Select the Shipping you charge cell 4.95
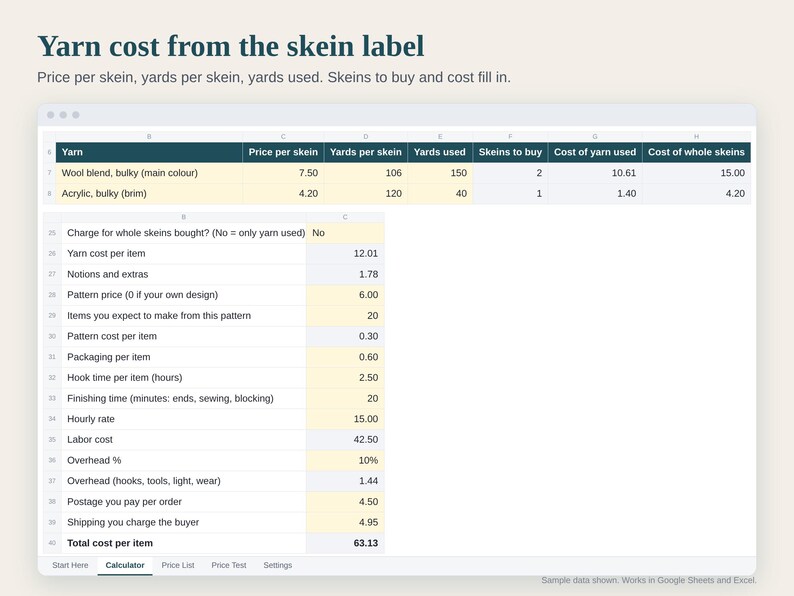Image resolution: width=794 pixels, height=596 pixels. pos(345,523)
